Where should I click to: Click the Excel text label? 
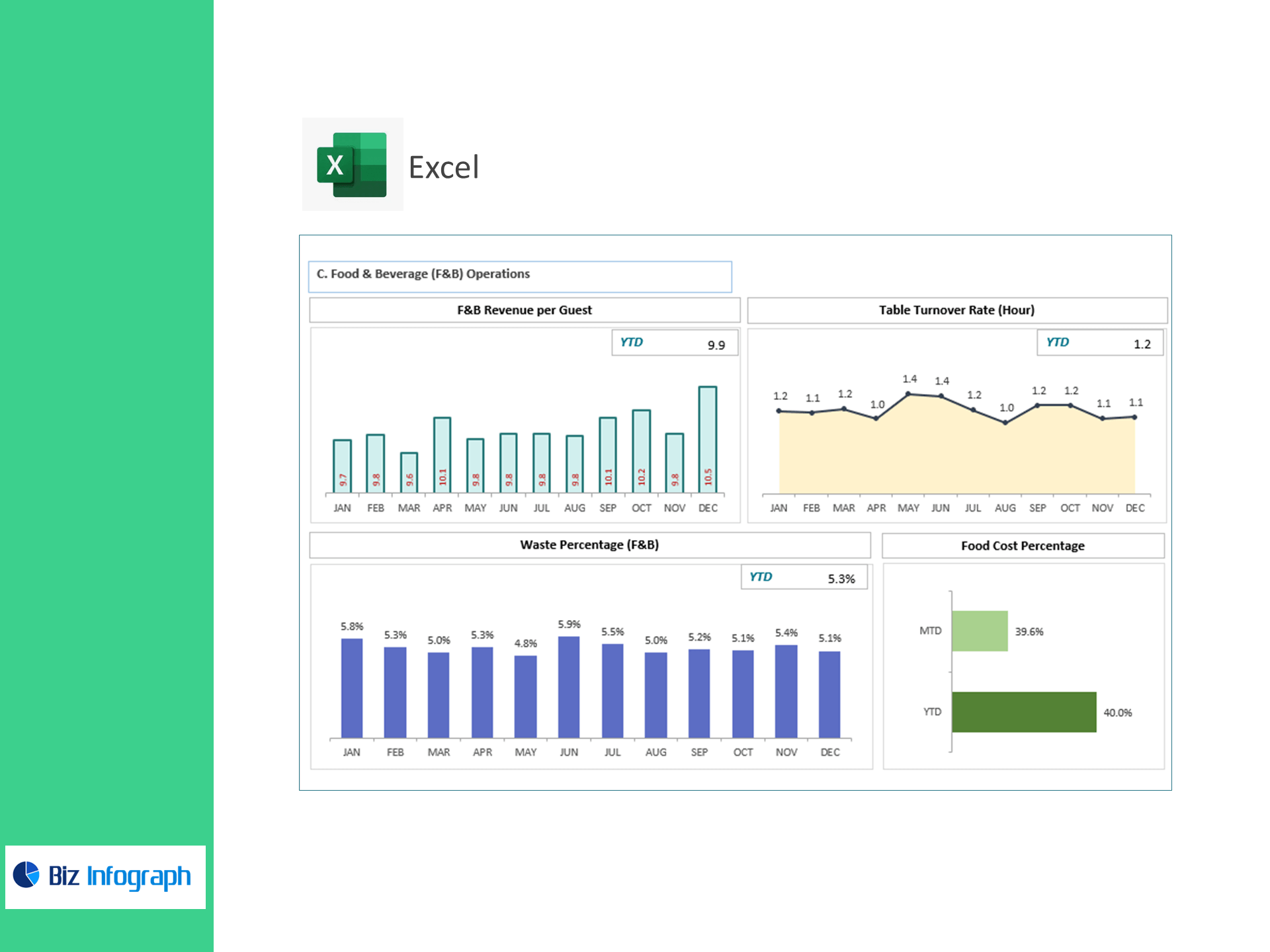click(443, 167)
